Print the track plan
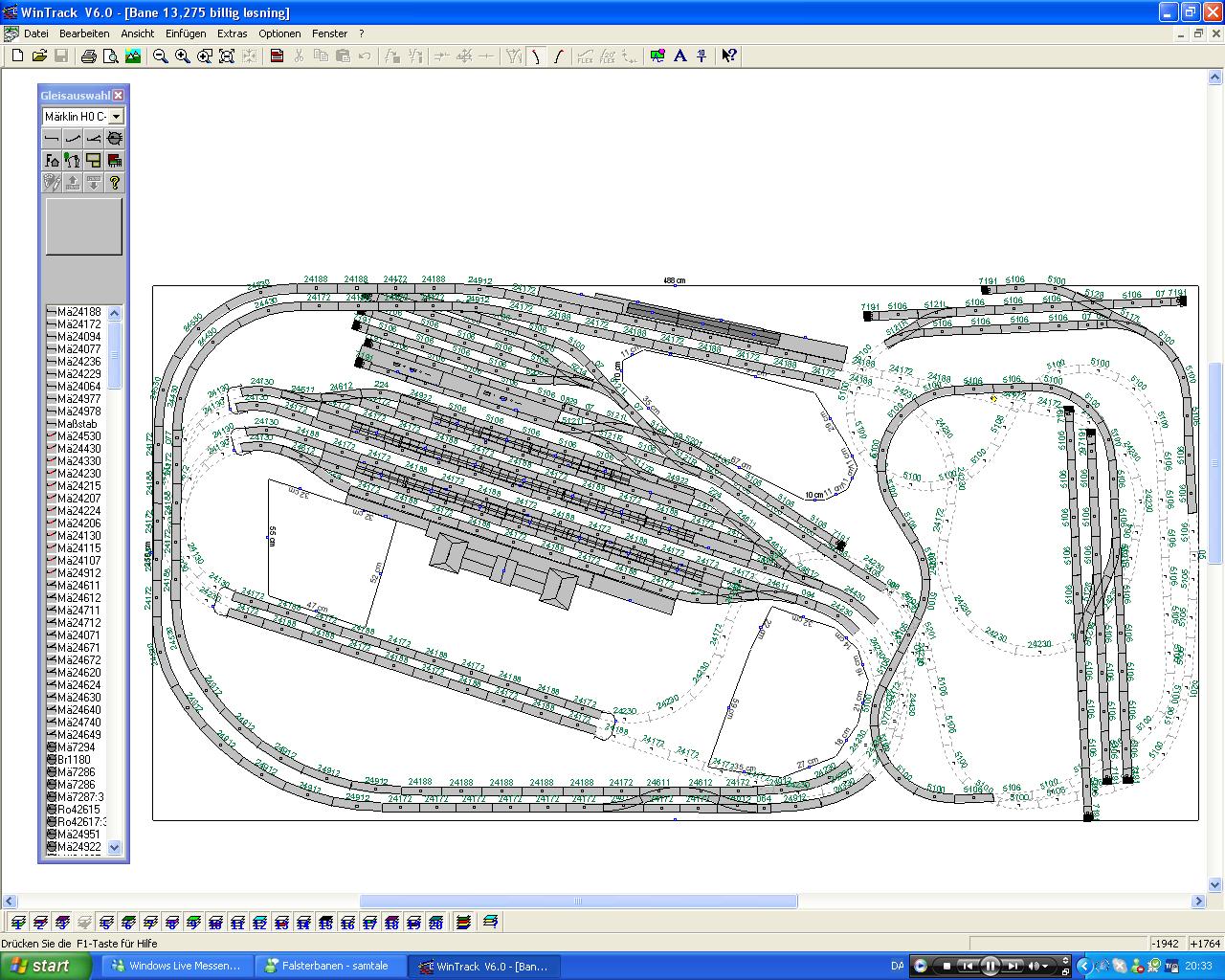This screenshot has width=1225, height=980. click(89, 56)
